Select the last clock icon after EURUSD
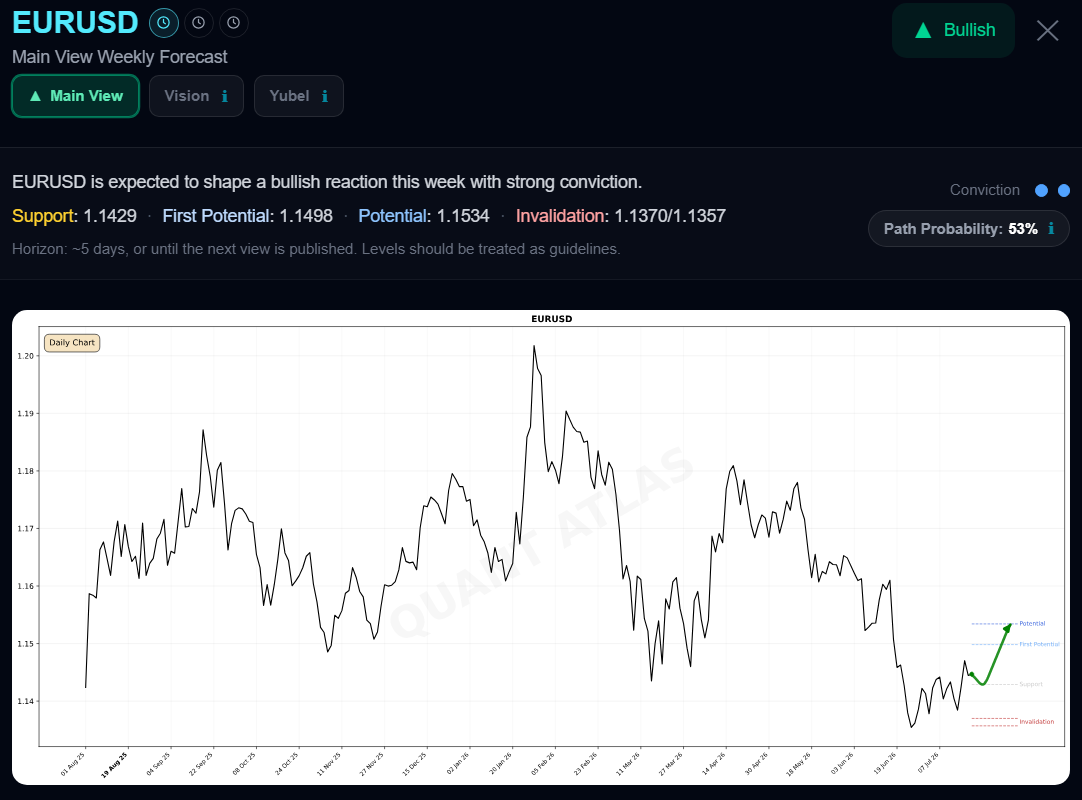This screenshot has height=800, width=1082. pyautogui.click(x=234, y=23)
